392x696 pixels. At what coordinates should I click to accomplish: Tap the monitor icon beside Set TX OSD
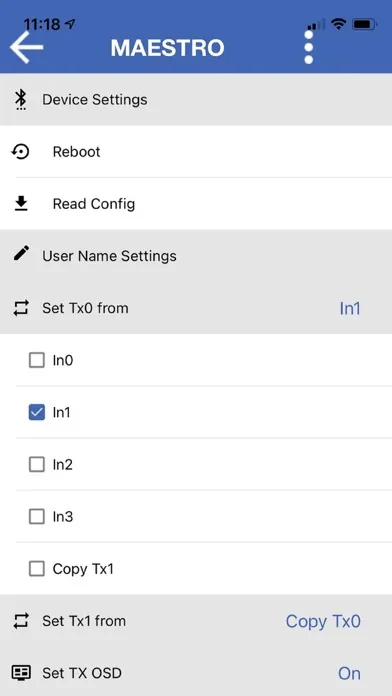tap(21, 673)
